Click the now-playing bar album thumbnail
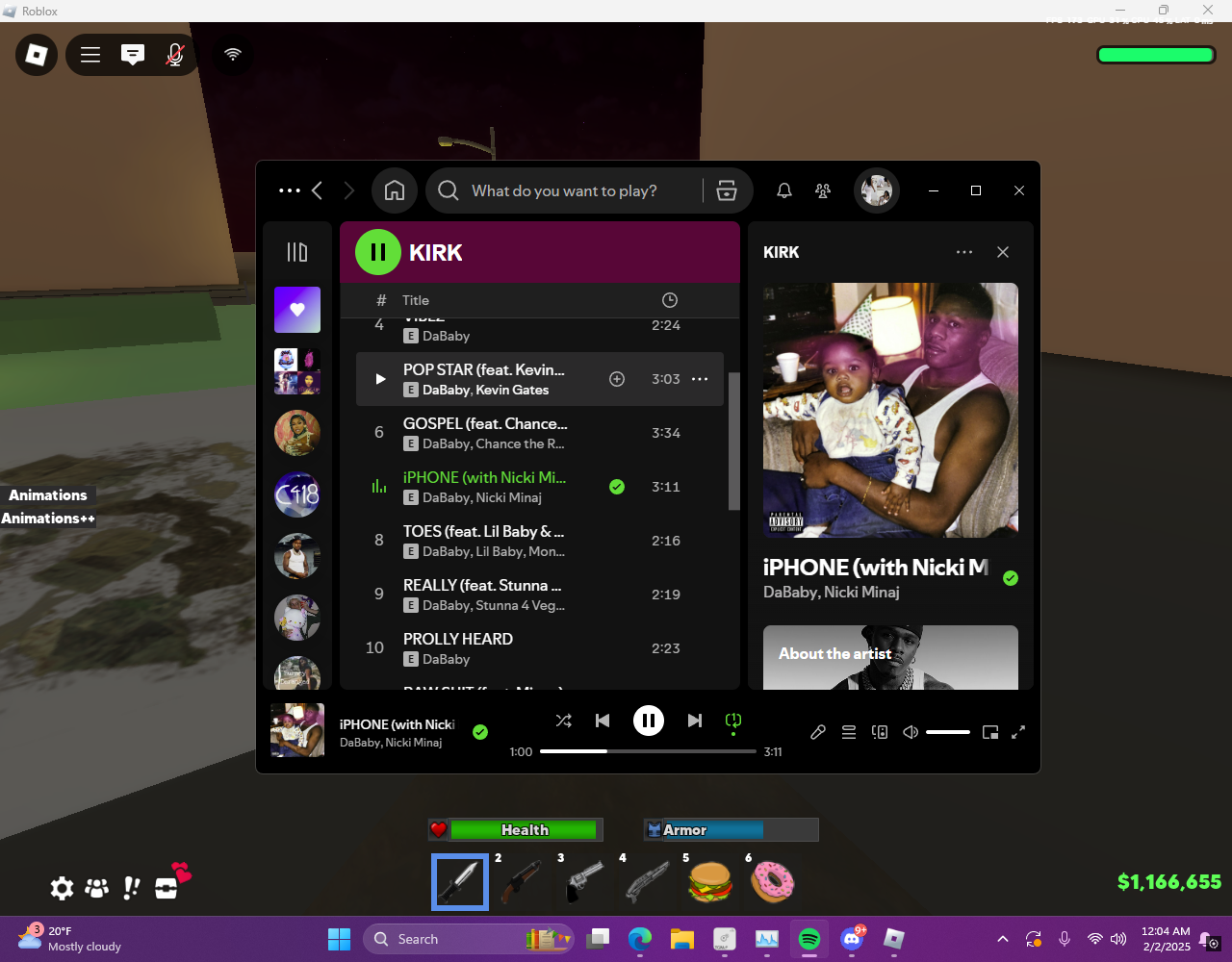This screenshot has width=1232, height=962. point(297,731)
